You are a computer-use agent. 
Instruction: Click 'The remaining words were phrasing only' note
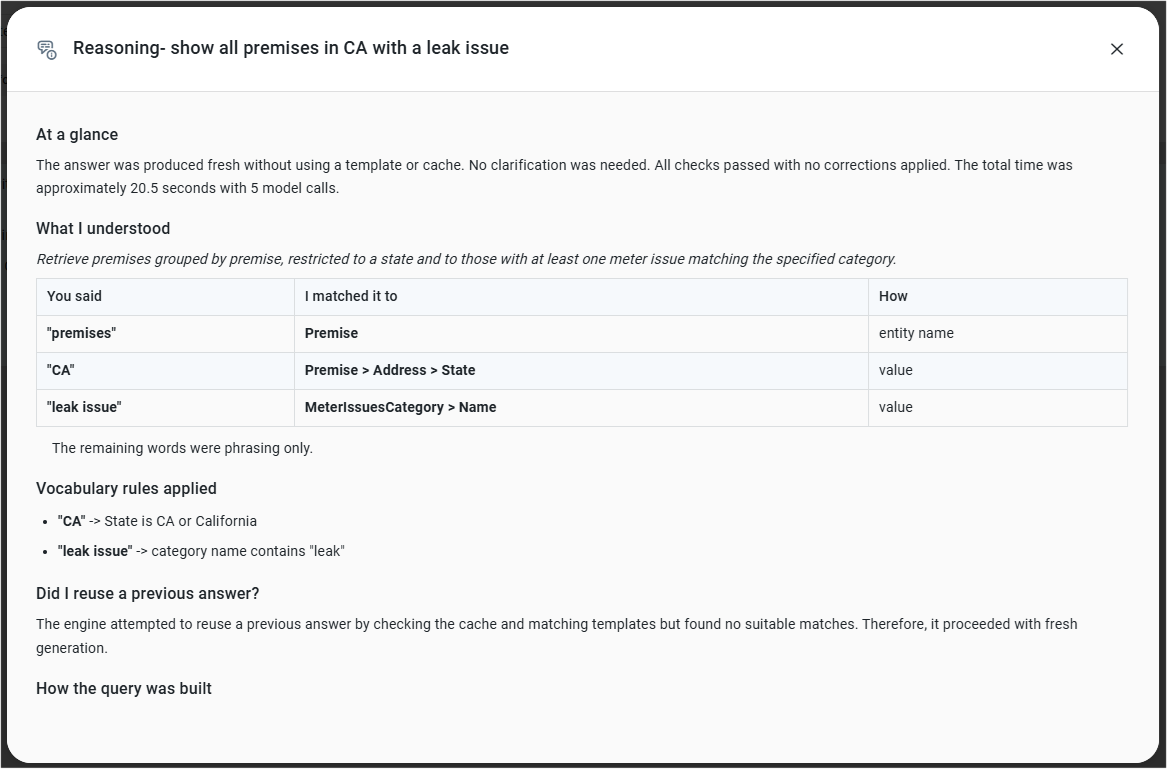point(182,448)
